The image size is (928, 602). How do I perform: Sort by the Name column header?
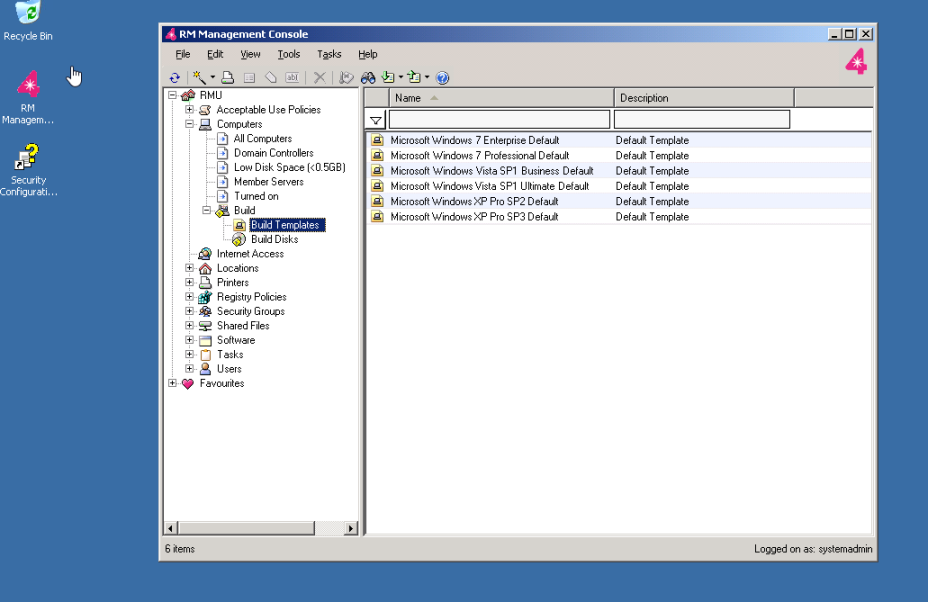click(x=501, y=98)
